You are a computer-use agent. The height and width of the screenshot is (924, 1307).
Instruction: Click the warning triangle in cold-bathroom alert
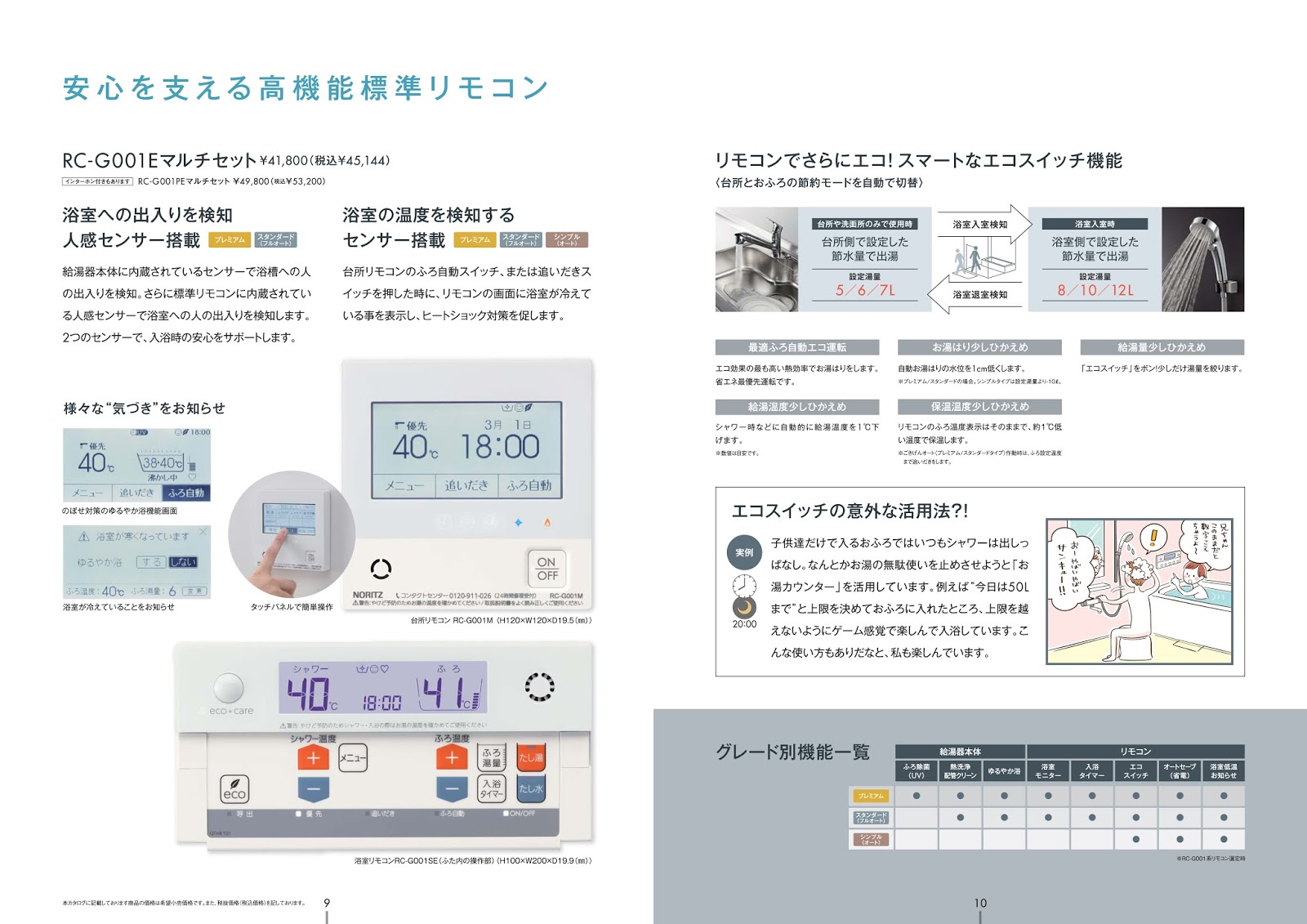pos(83,537)
